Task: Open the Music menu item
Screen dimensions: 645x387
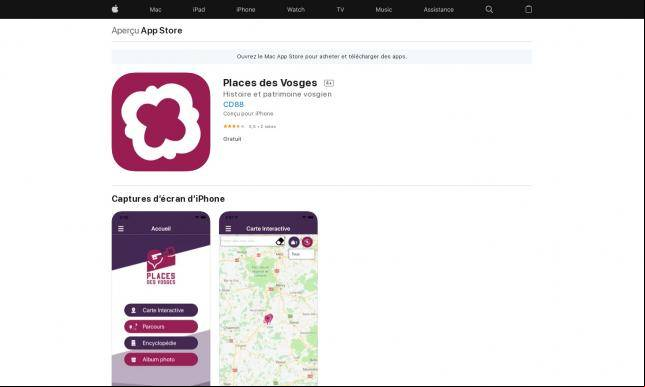Action: pyautogui.click(x=383, y=9)
